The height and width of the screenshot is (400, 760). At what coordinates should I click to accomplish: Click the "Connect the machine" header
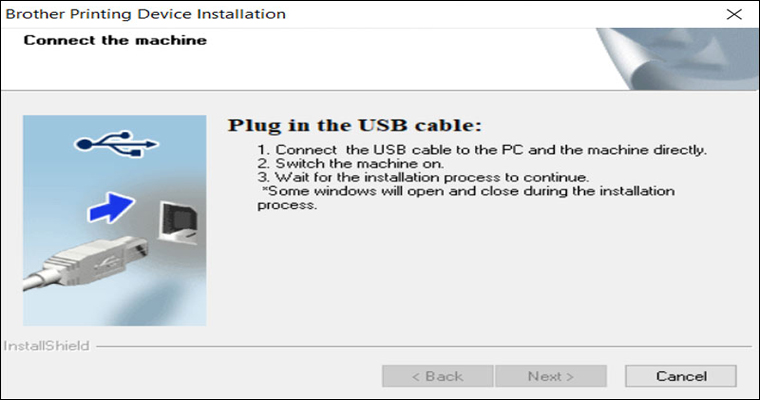[x=115, y=41]
